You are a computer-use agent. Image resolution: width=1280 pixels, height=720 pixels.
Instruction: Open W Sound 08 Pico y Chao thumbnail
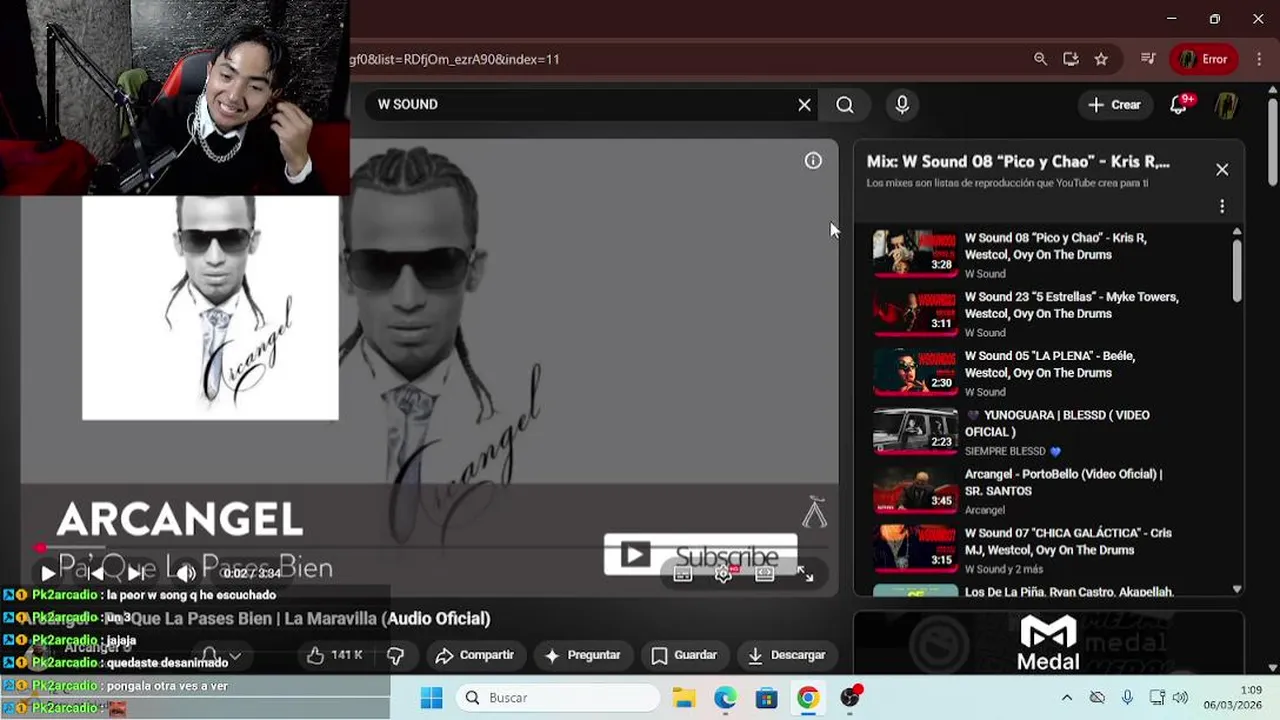[x=915, y=252]
